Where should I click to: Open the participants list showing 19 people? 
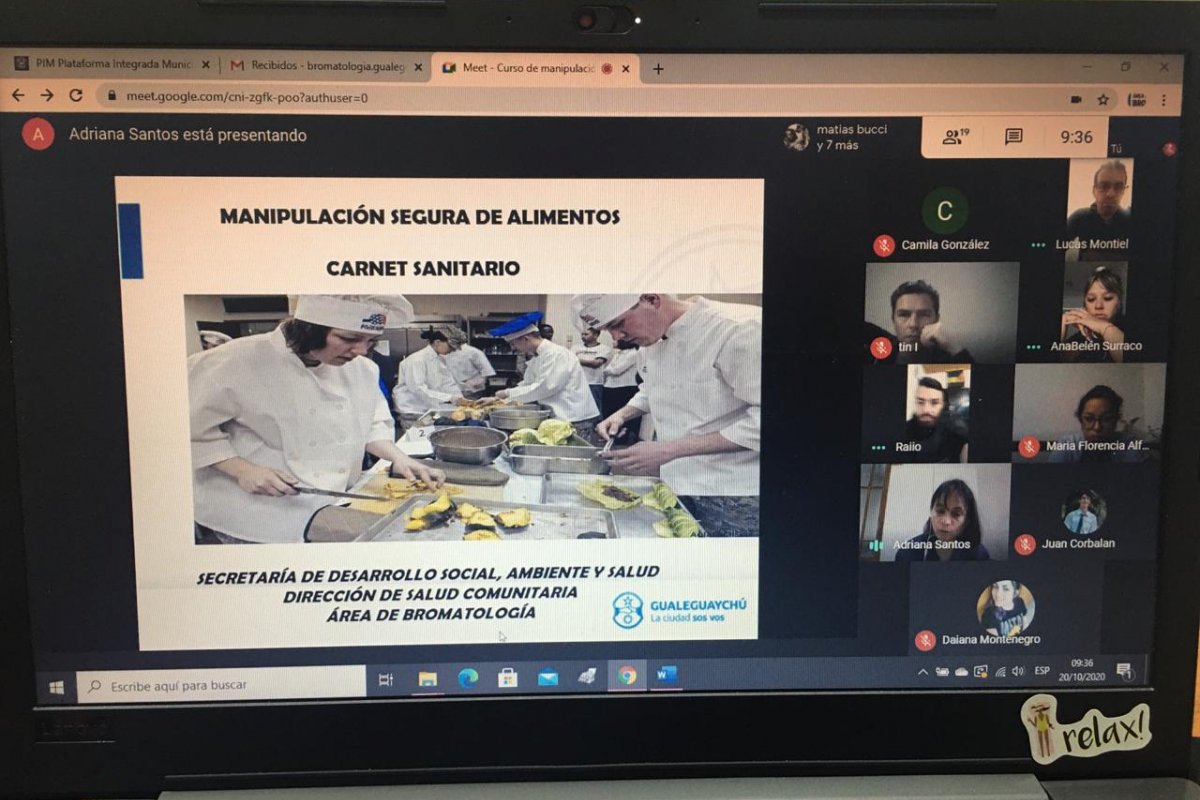956,137
